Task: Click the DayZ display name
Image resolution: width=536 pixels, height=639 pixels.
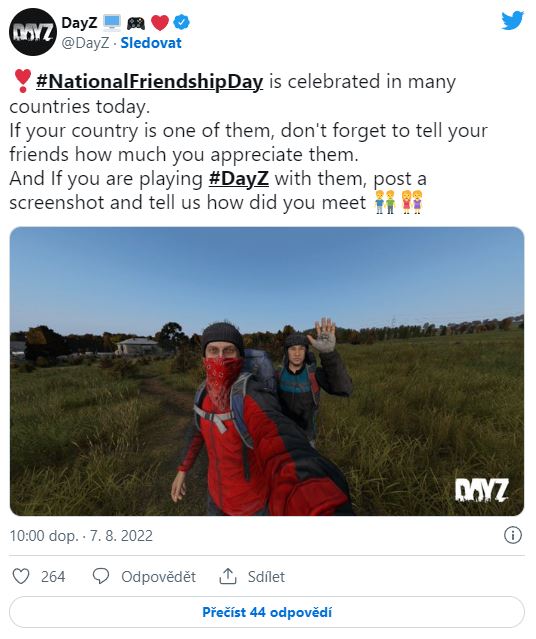Action: pos(79,22)
